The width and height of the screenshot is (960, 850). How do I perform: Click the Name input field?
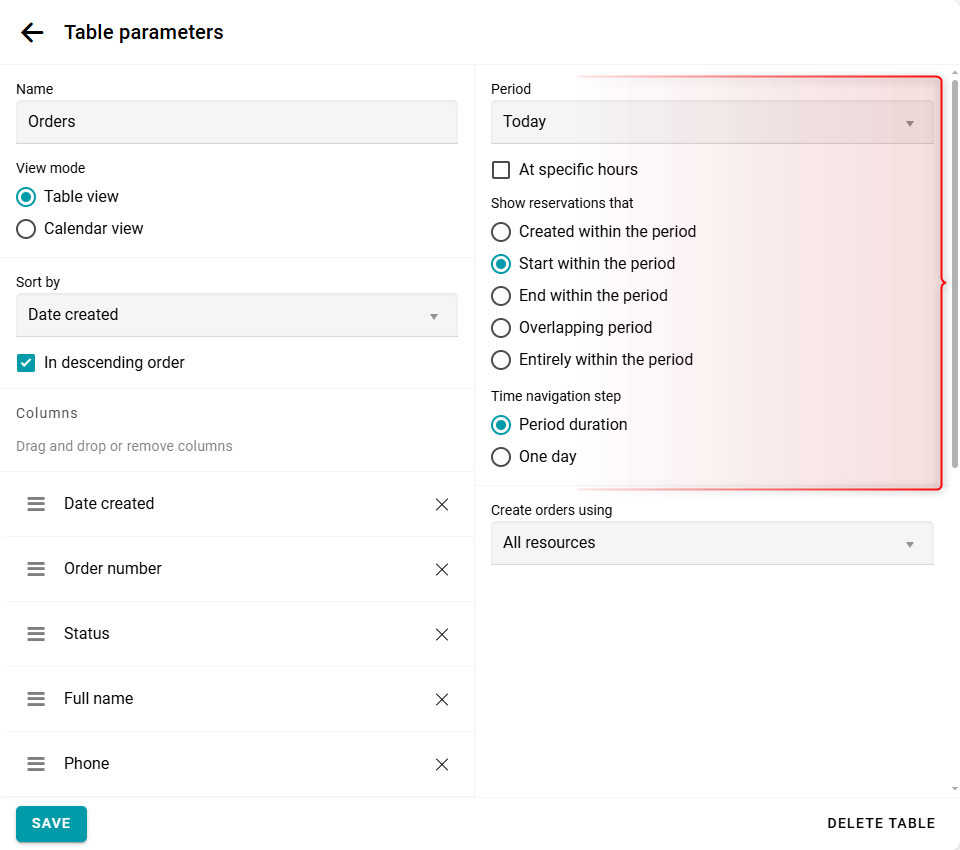(236, 122)
